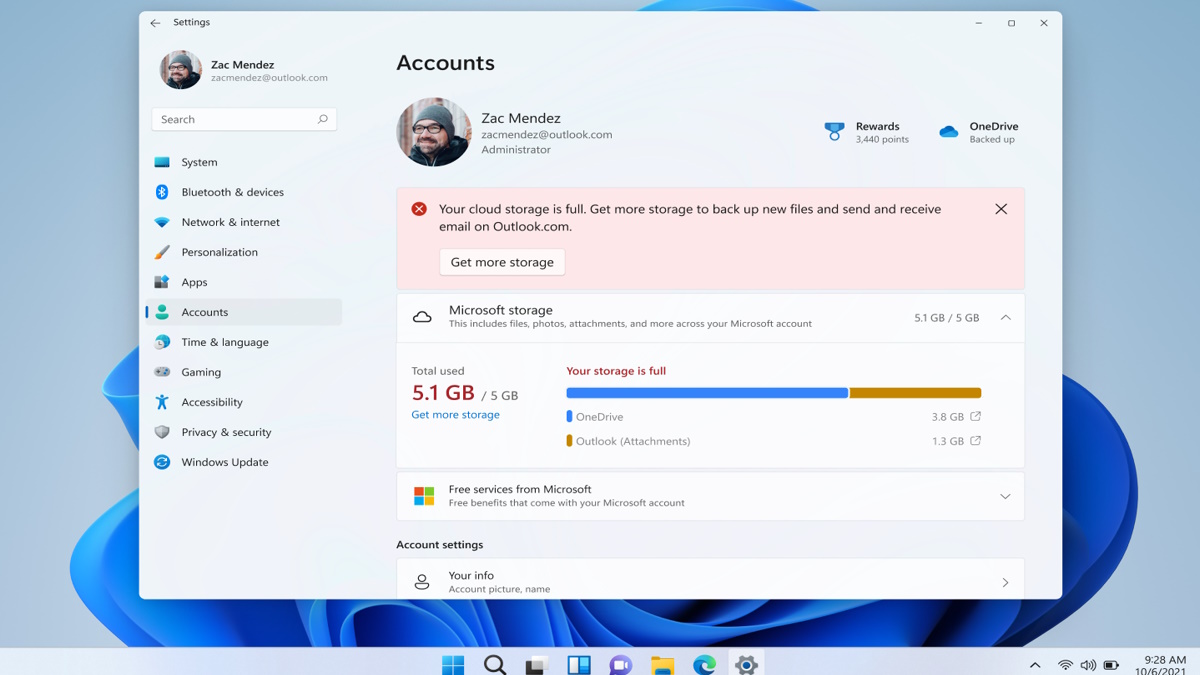The height and width of the screenshot is (675, 1200).
Task: Click the battery icon in system tray
Action: pos(1111,665)
